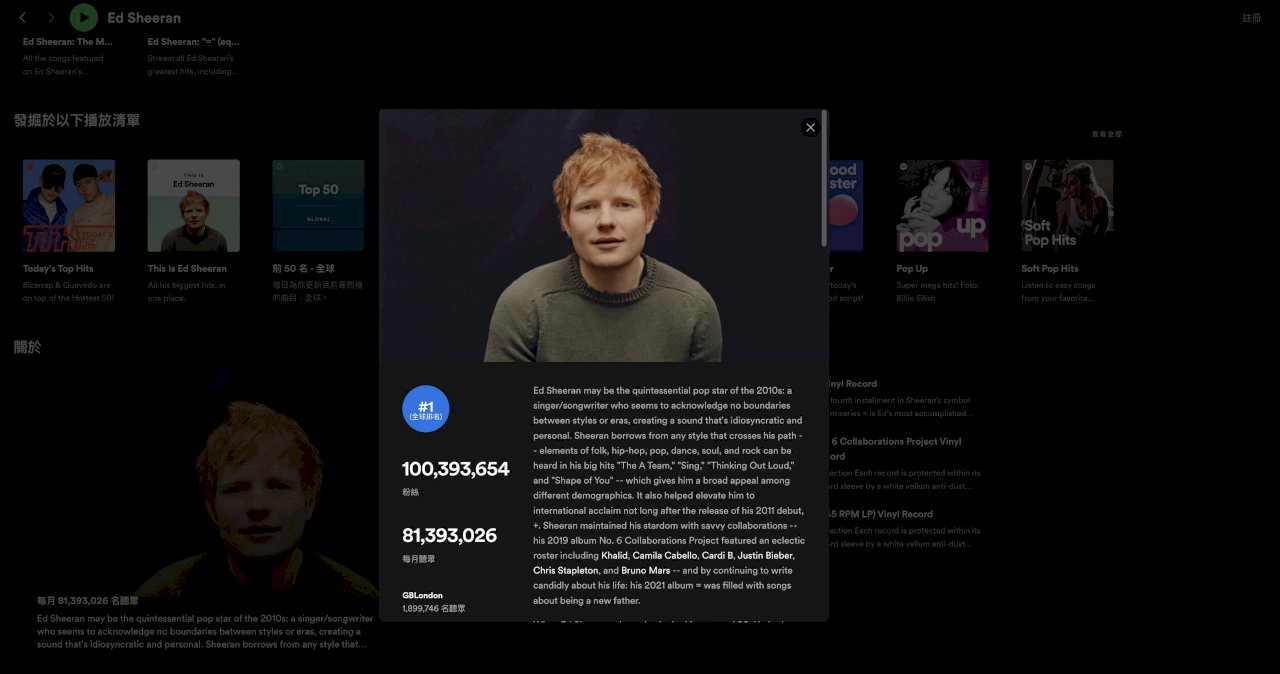Click the #1 global ranking badge
Image resolution: width=1280 pixels, height=674 pixels.
click(x=426, y=409)
